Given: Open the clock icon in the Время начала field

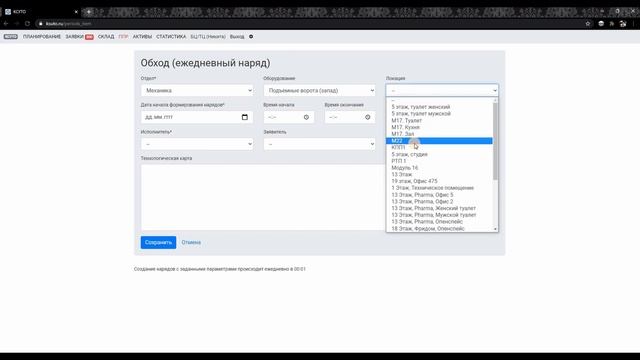Looking at the screenshot, I should [306, 117].
